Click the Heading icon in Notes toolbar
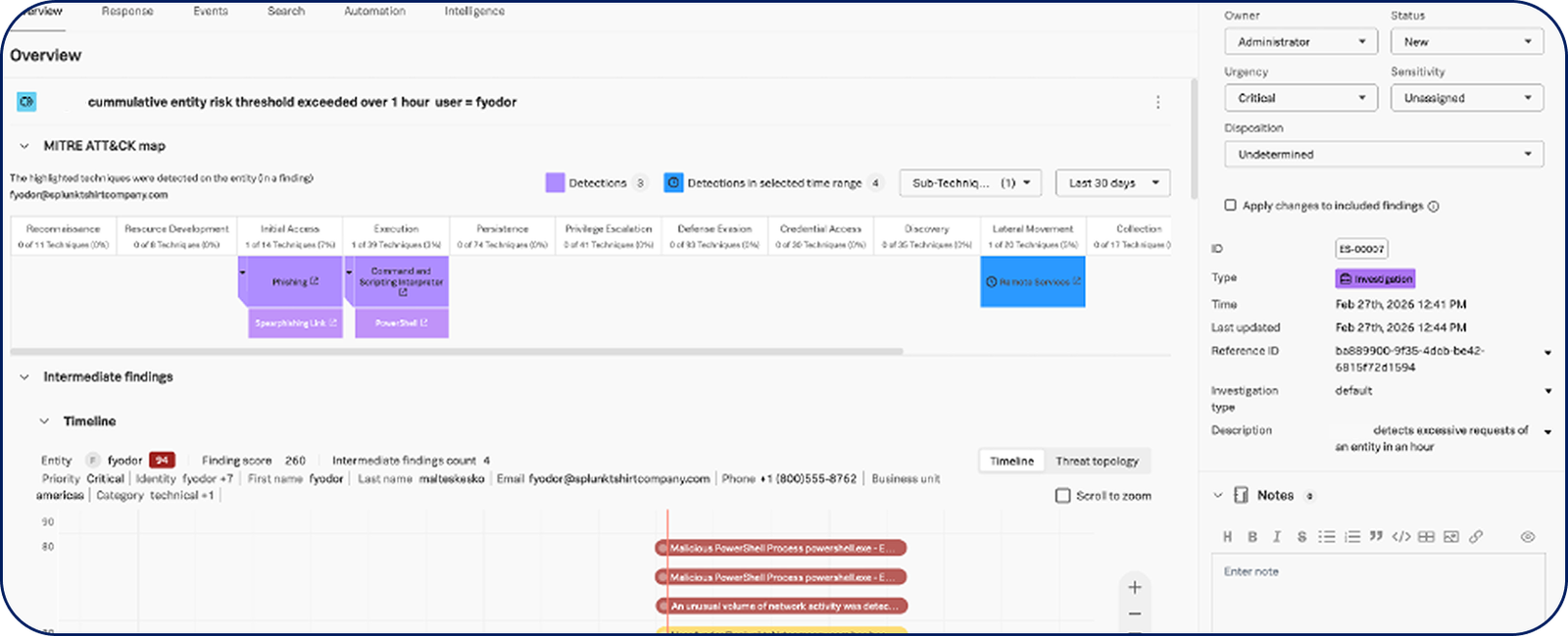 point(1227,537)
